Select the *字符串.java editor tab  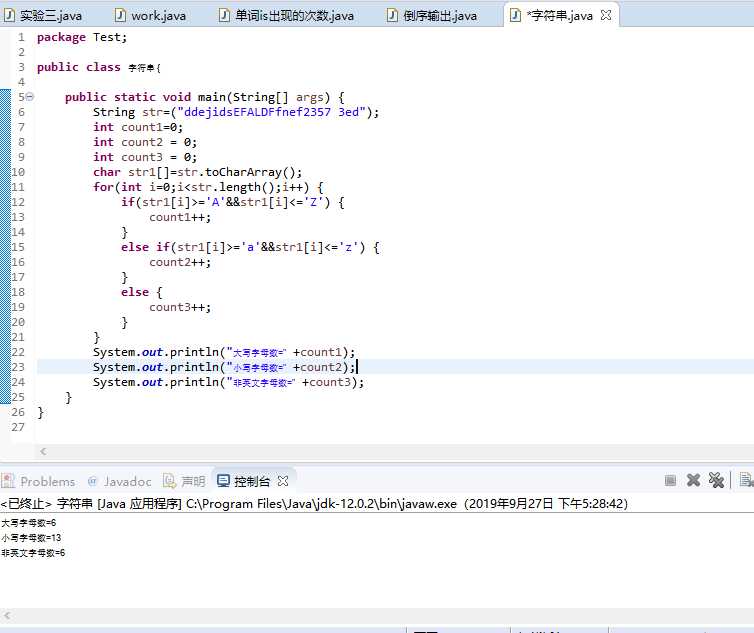[559, 16]
